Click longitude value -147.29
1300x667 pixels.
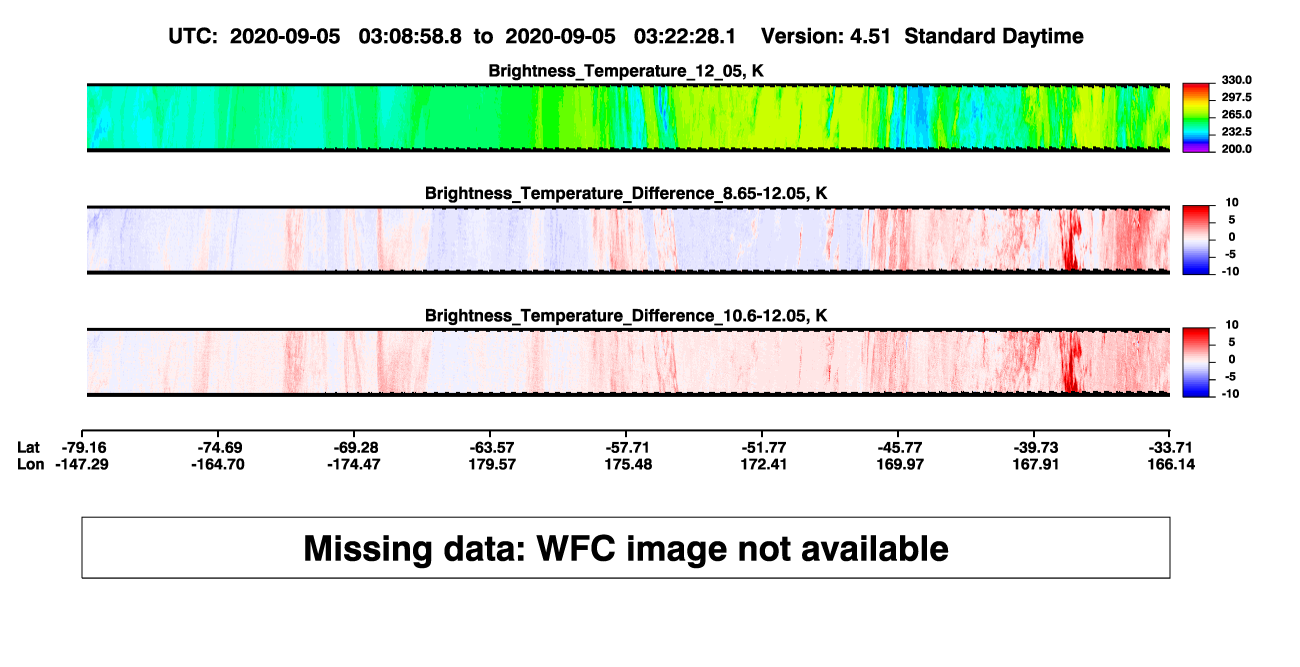[81, 464]
